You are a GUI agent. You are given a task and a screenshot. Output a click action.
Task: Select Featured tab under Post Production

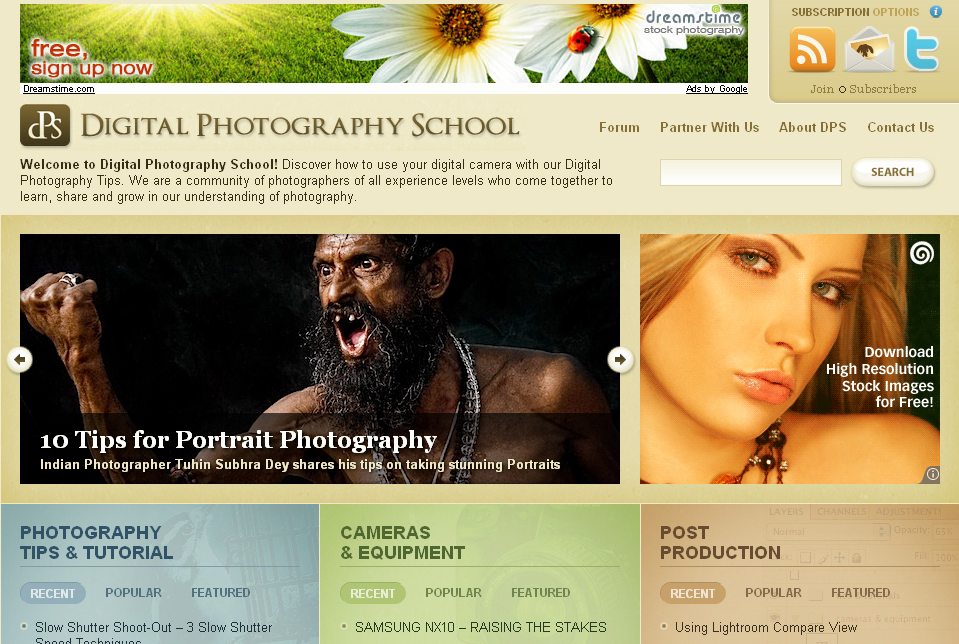[861, 593]
